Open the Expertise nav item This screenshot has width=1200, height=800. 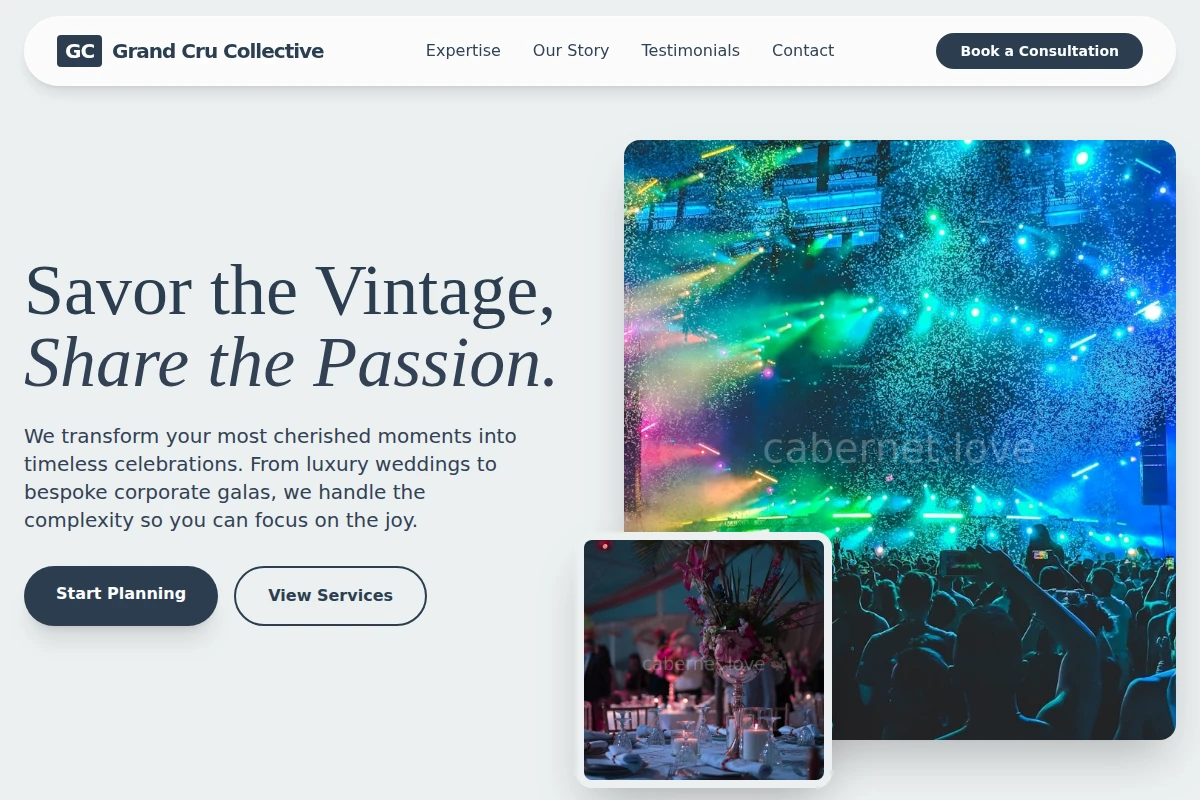(x=463, y=50)
